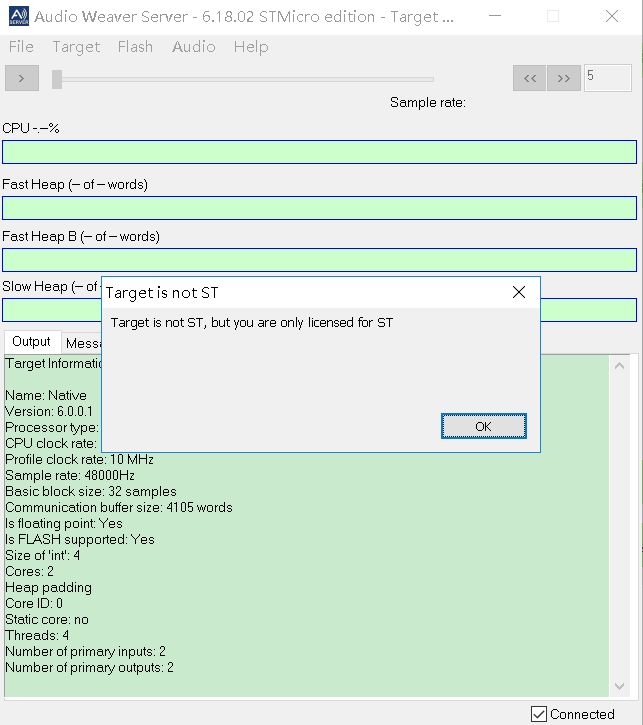Switch to the Messages tab
The width and height of the screenshot is (643, 725).
click(x=82, y=344)
